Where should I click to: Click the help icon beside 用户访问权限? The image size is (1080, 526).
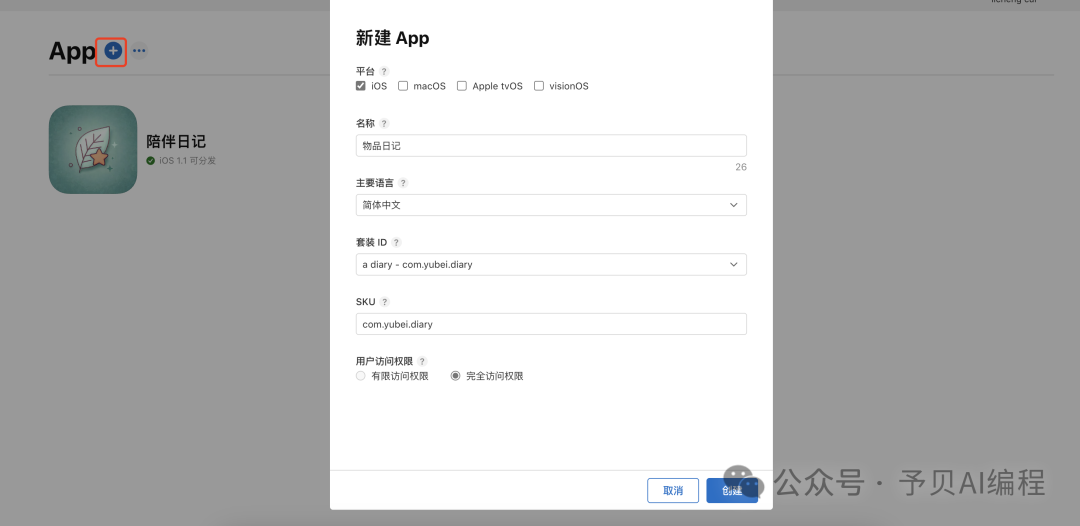[422, 361]
